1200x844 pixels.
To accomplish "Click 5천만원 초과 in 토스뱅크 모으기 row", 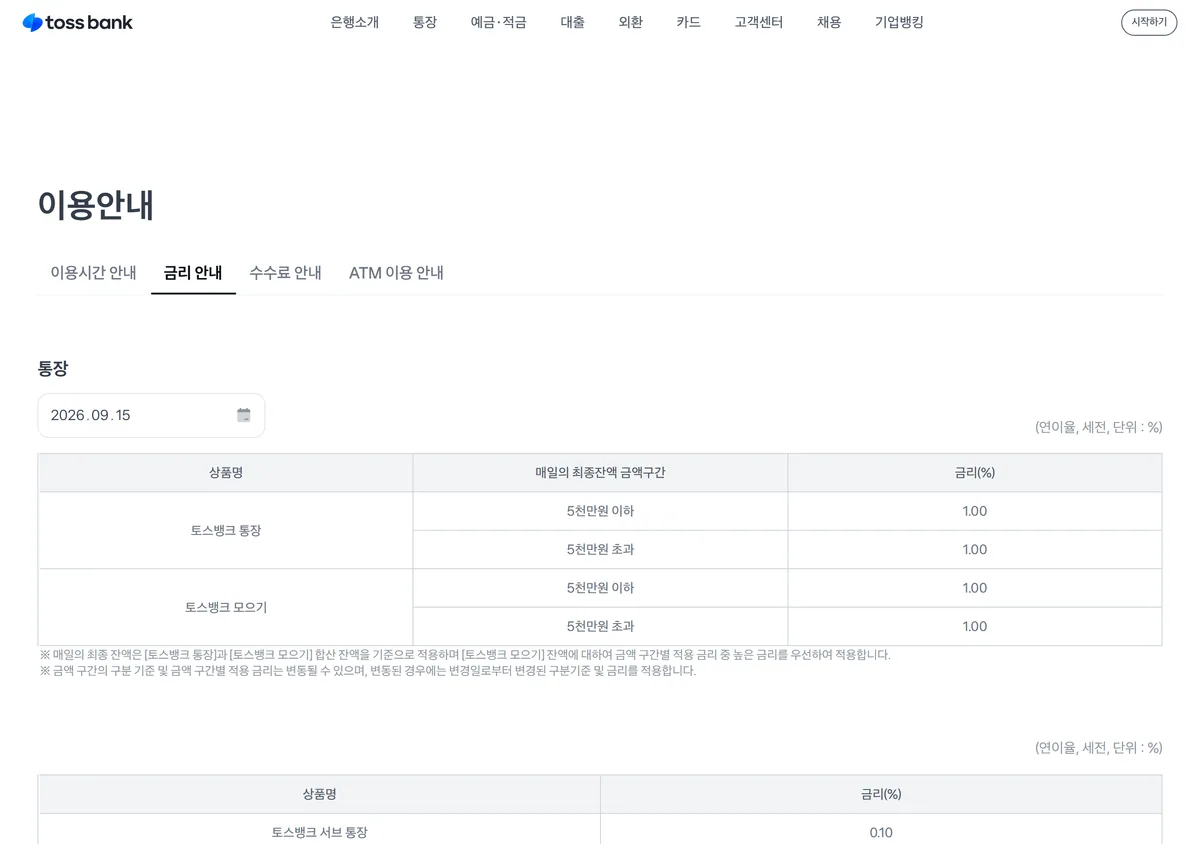I will point(600,626).
